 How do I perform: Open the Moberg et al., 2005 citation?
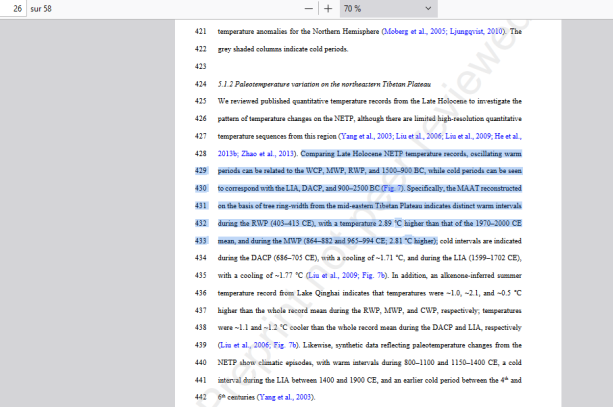pyautogui.click(x=410, y=31)
